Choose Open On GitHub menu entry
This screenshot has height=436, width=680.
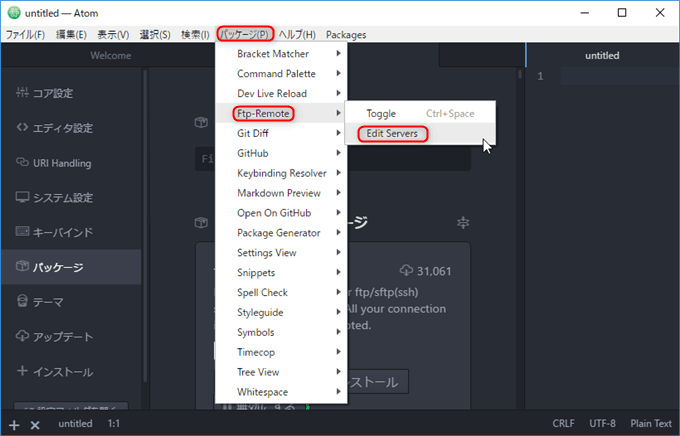tap(281, 213)
